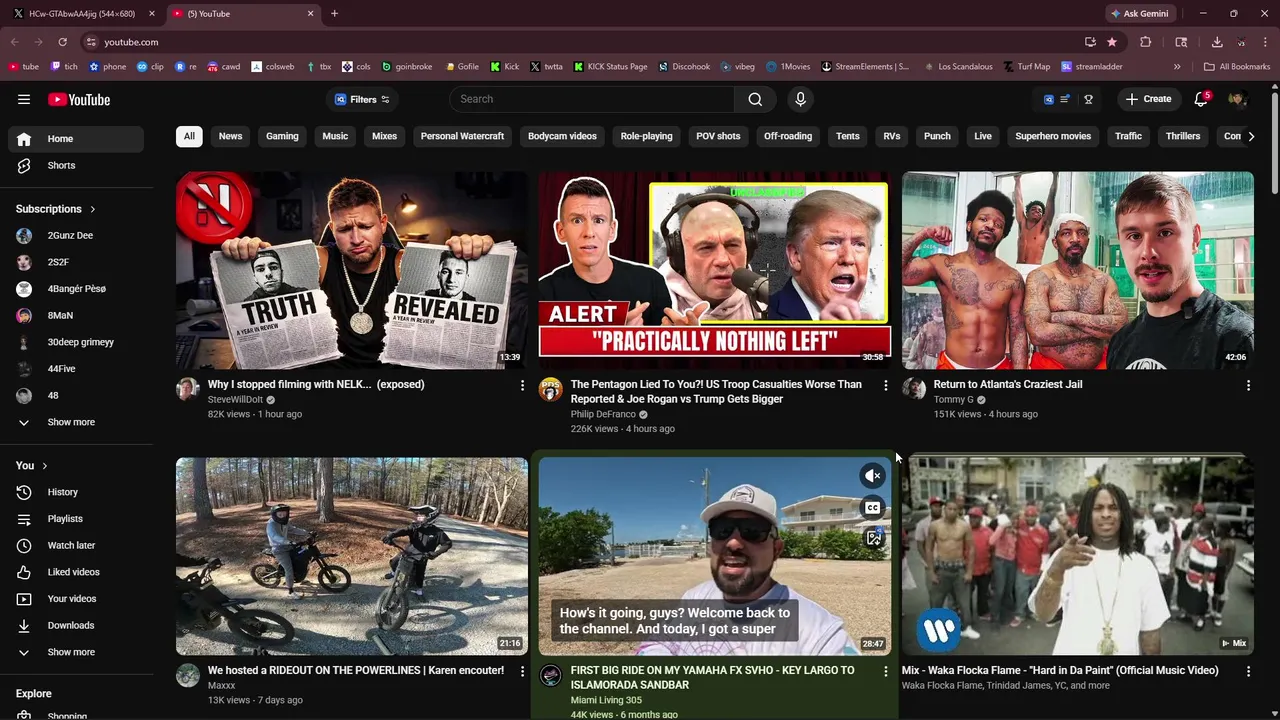
Task: Bookmark this page with the star icon
Action: [1112, 42]
